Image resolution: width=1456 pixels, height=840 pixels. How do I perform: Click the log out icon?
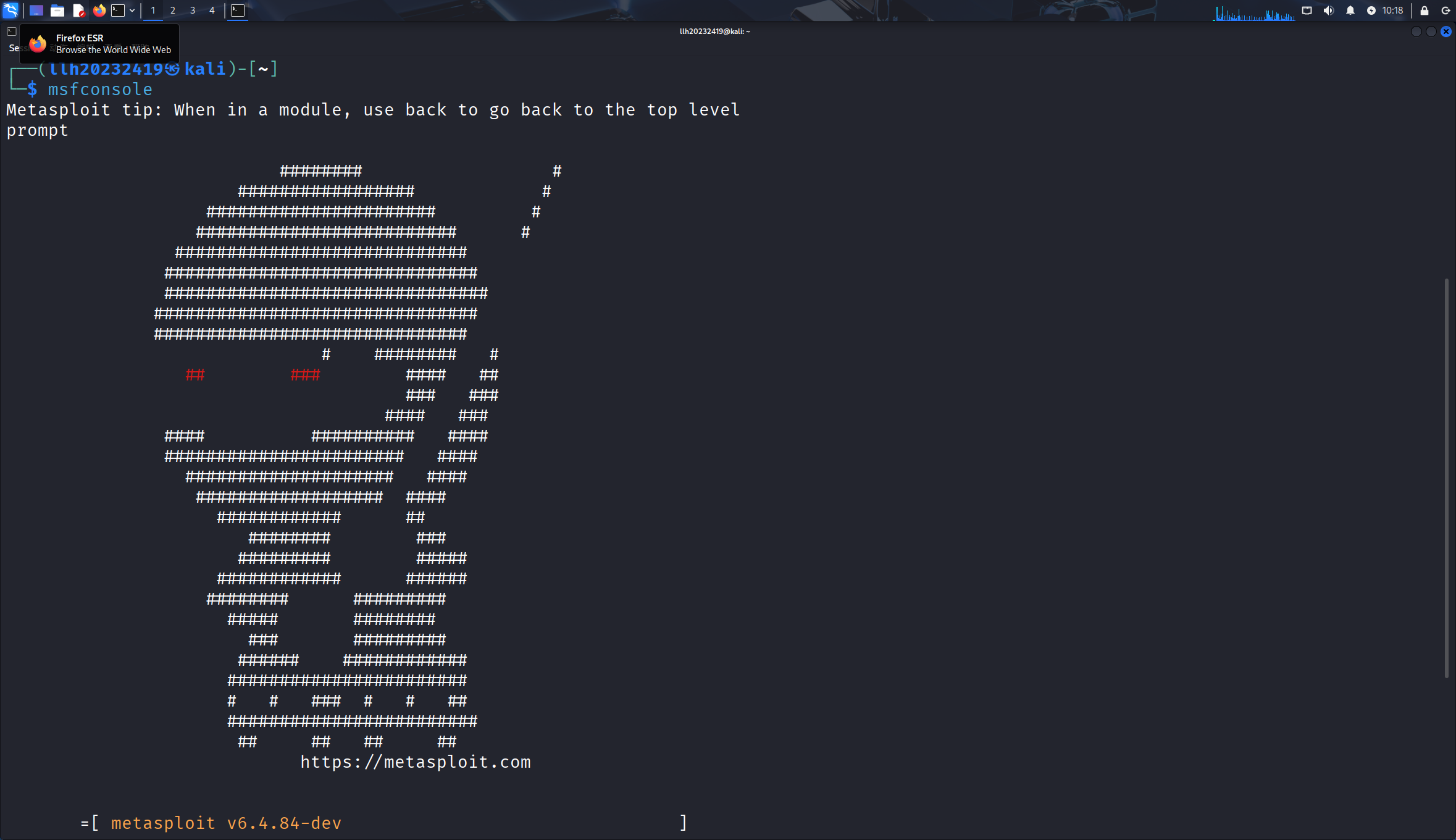tap(1446, 10)
